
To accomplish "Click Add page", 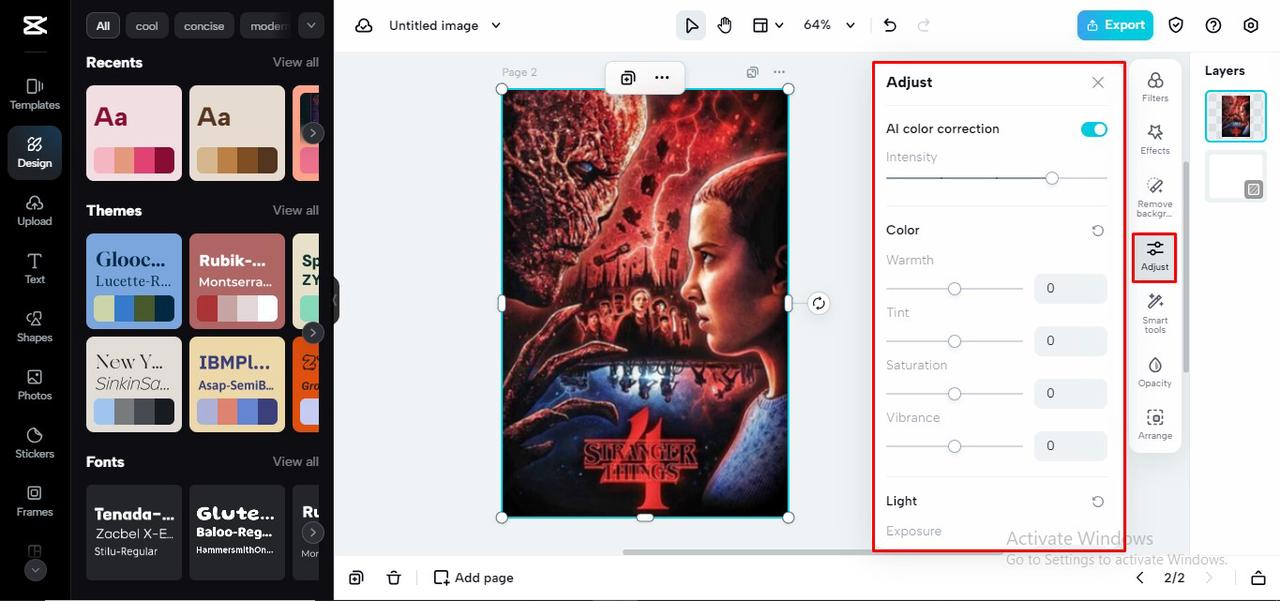I will (474, 578).
